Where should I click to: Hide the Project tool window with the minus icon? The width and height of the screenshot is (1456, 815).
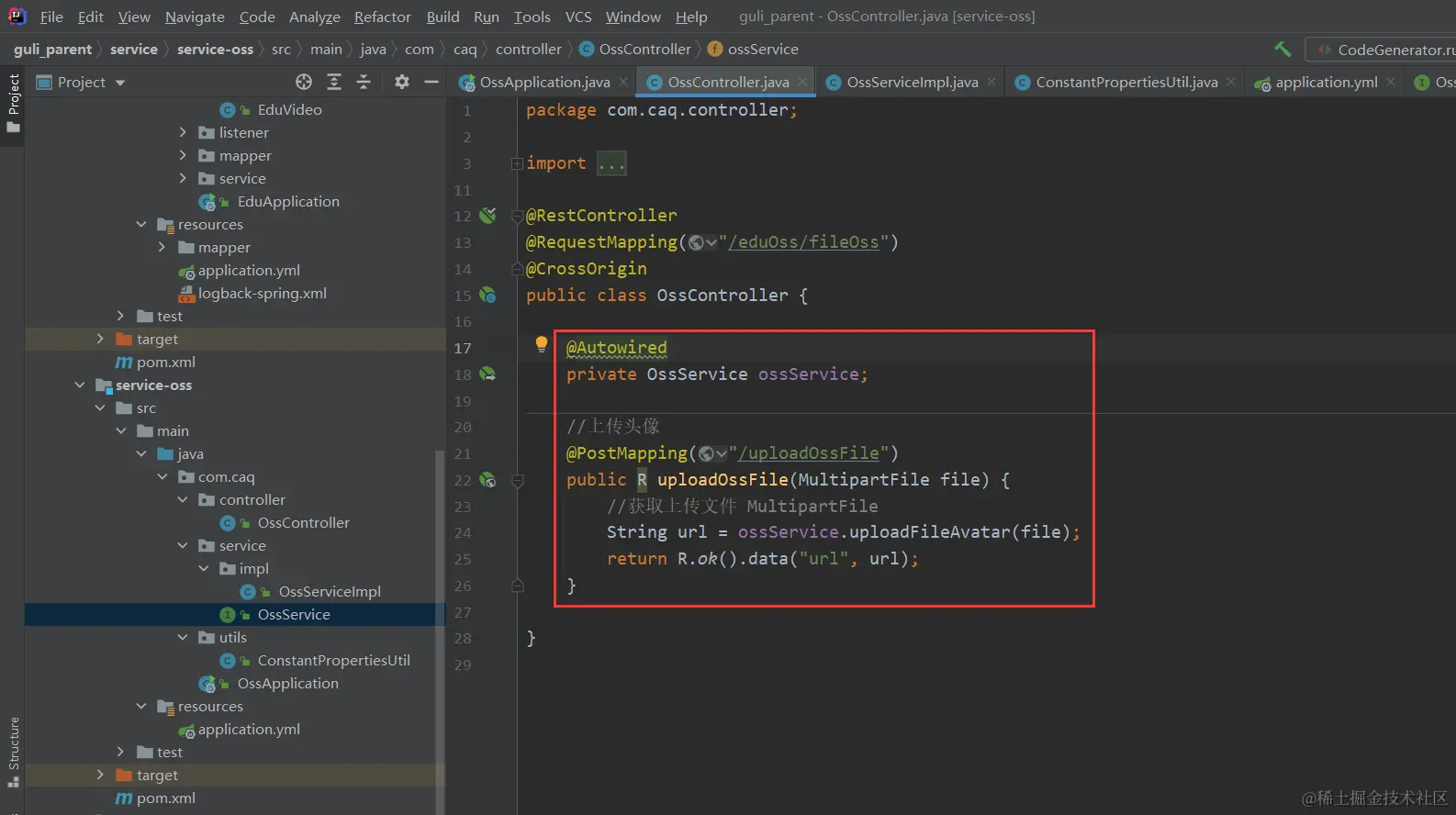(x=431, y=82)
